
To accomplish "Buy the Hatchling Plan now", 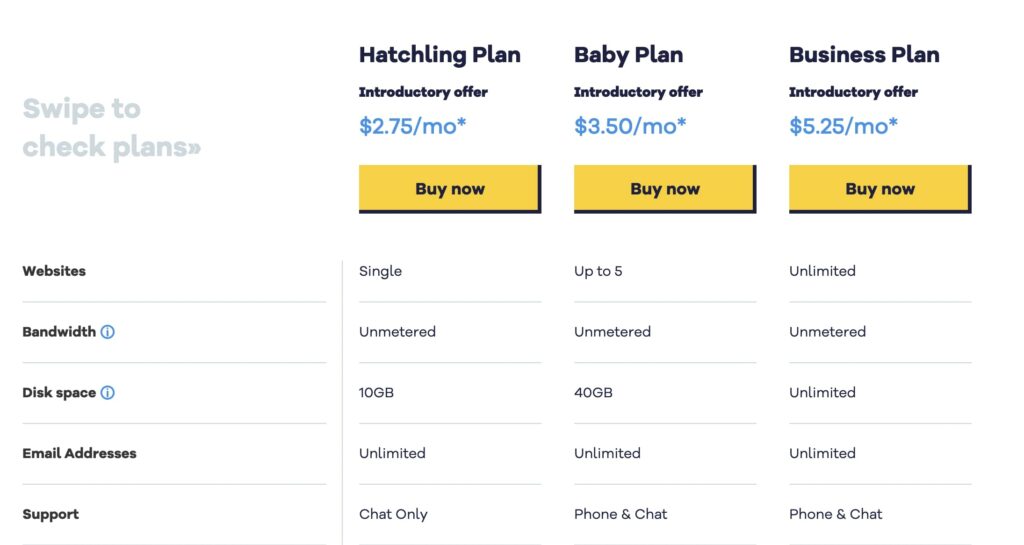I will click(450, 189).
